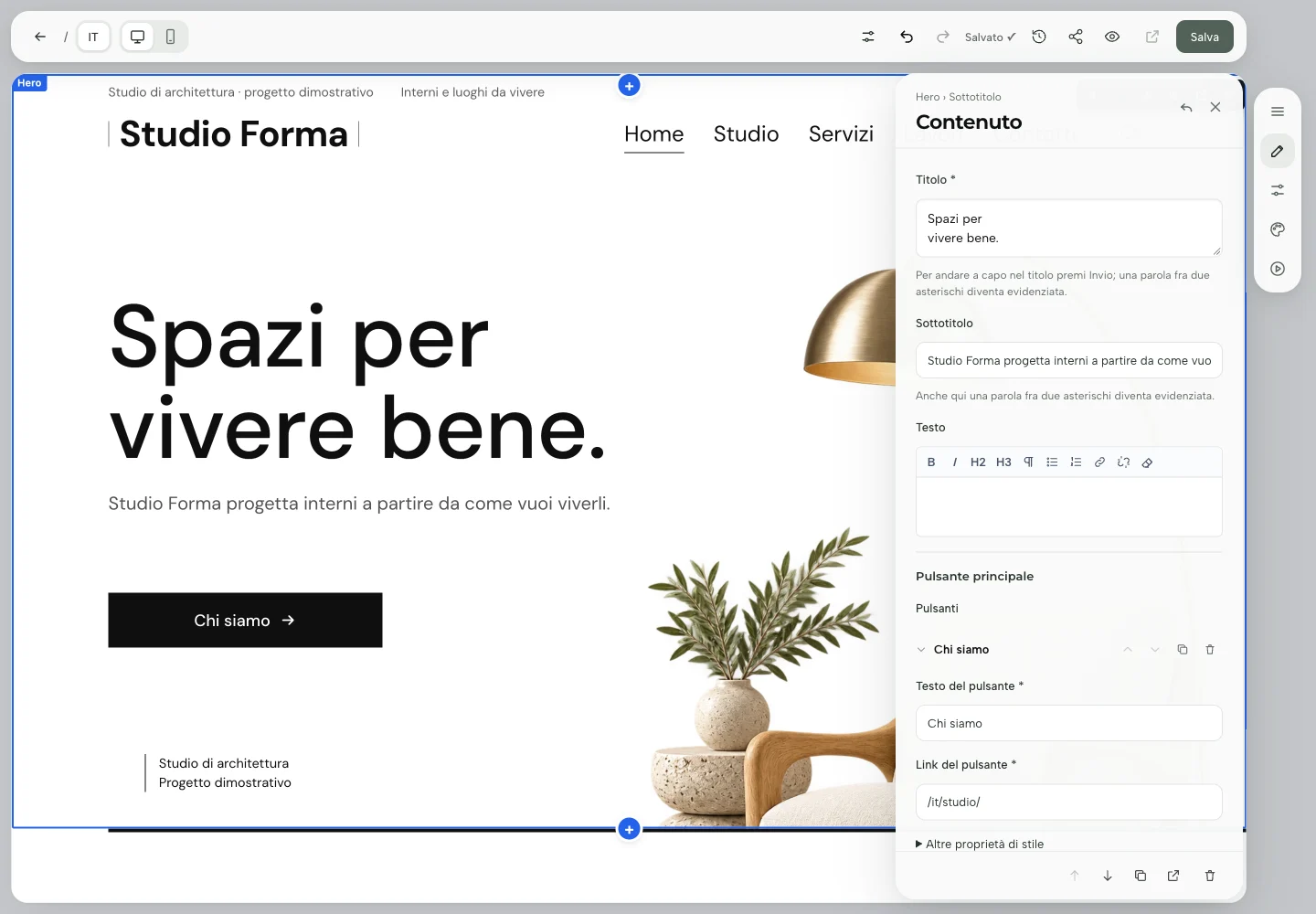This screenshot has height=914, width=1316.
Task: Clear formatting with the eraser icon
Action: click(x=1147, y=462)
